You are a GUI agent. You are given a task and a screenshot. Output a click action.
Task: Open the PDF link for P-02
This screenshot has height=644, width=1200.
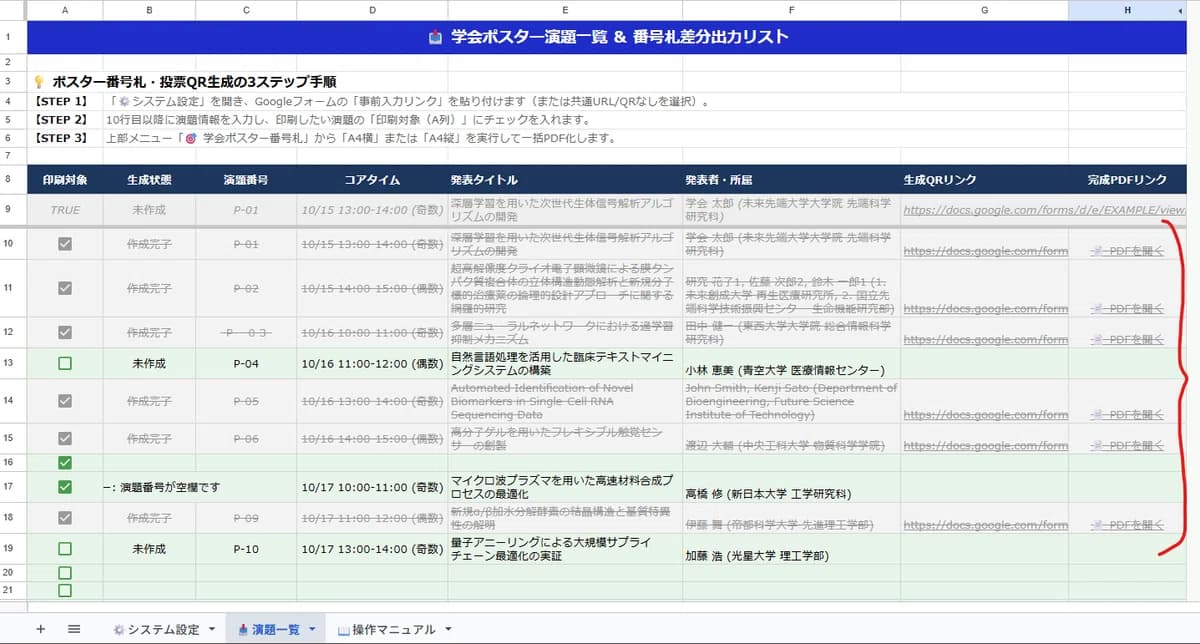click(1127, 309)
